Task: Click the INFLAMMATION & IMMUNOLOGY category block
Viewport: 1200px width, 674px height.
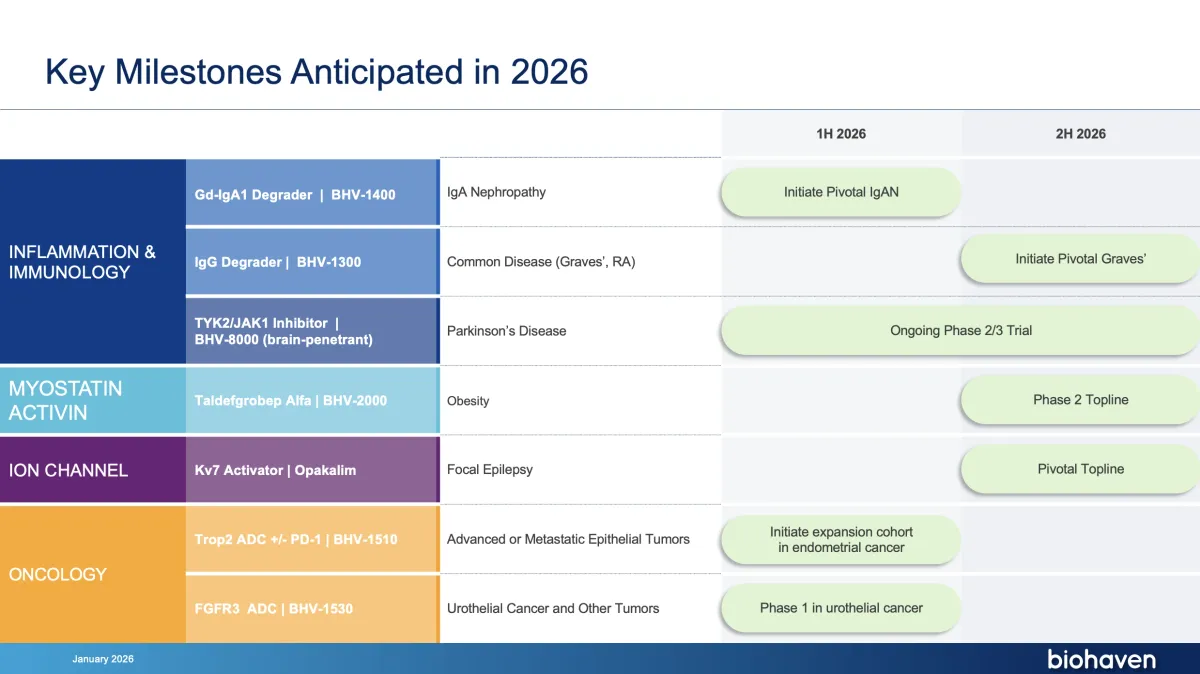Action: click(x=92, y=262)
